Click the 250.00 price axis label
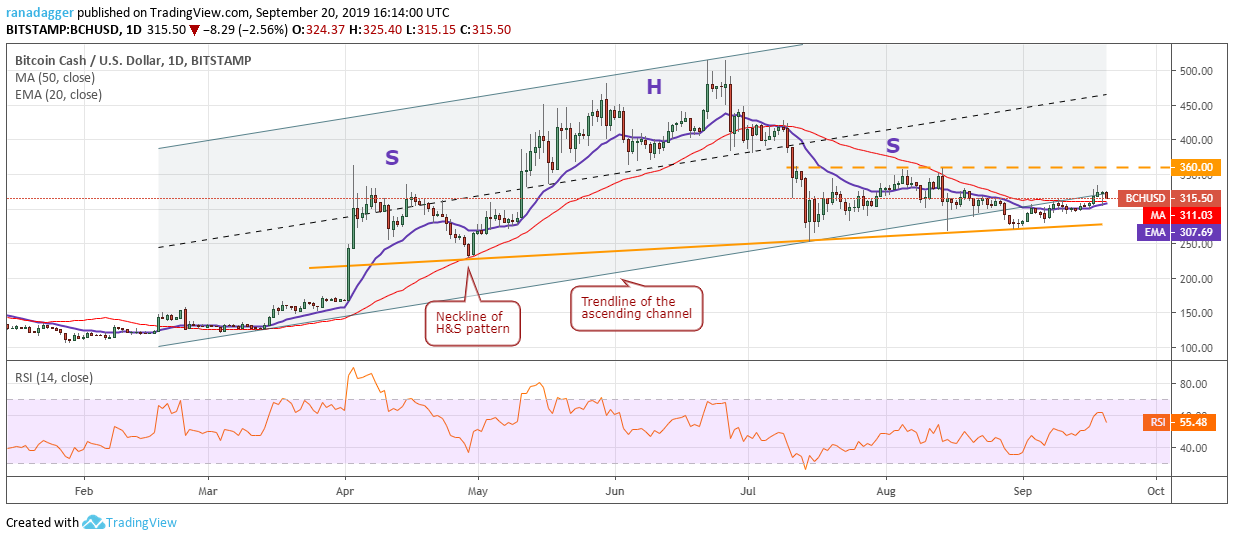 click(1196, 245)
